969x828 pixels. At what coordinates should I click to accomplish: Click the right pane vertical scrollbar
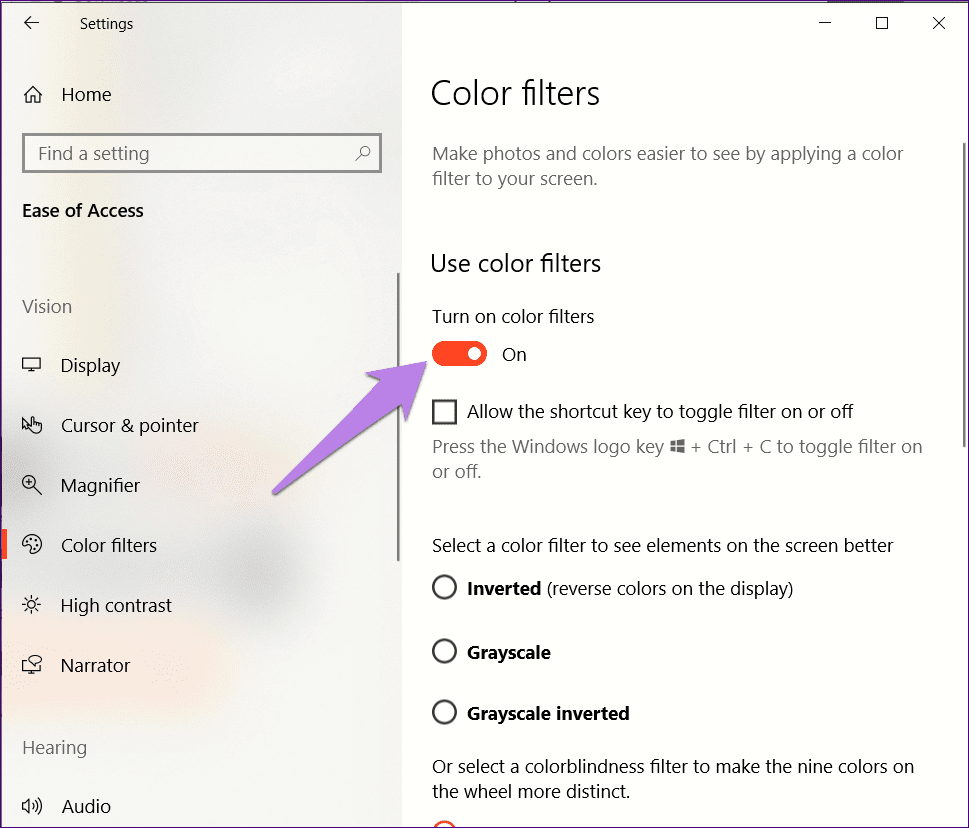coord(964,294)
